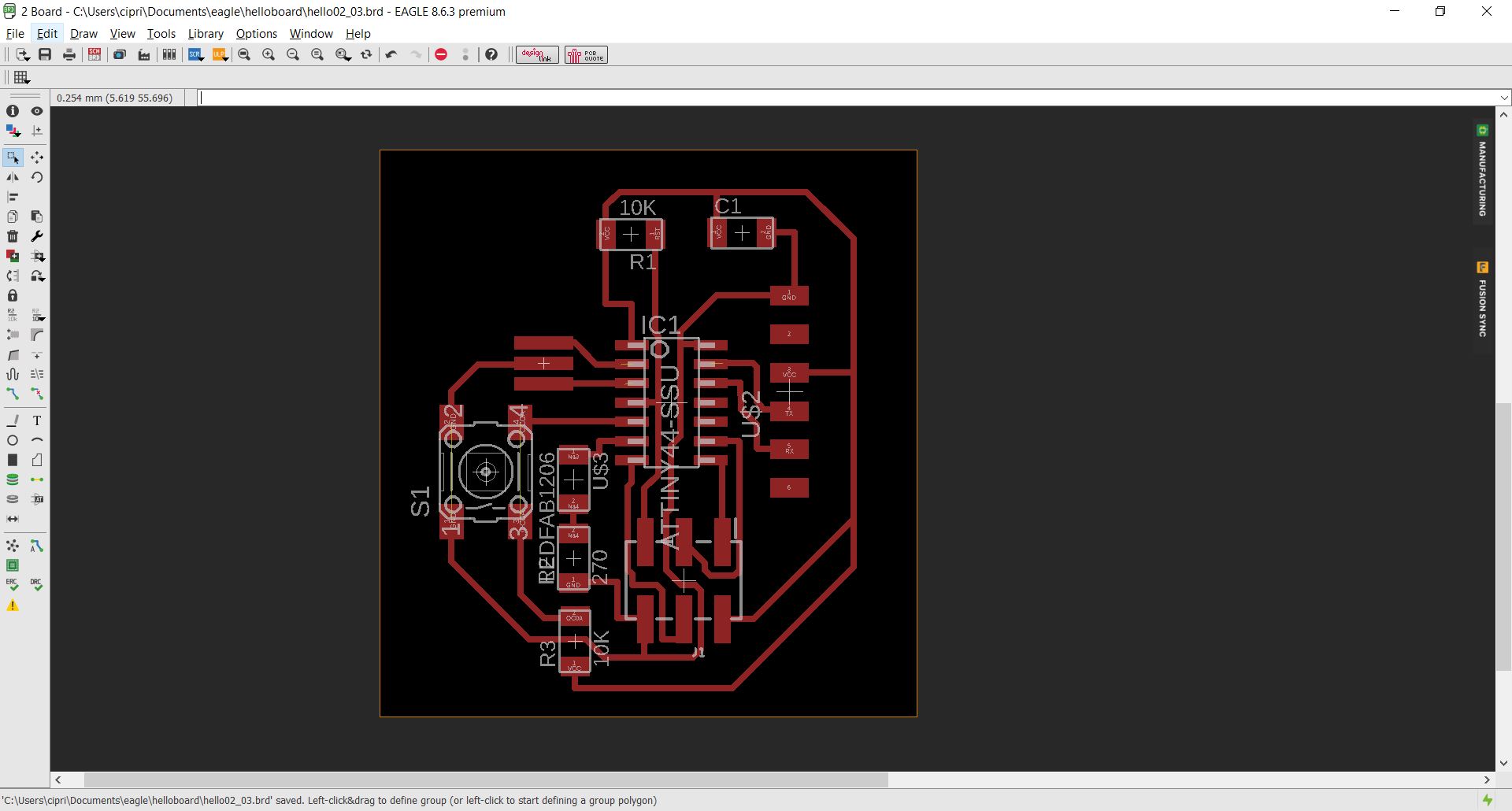The image size is (1512, 811).
Task: Select the Info tool
Action: [13, 111]
